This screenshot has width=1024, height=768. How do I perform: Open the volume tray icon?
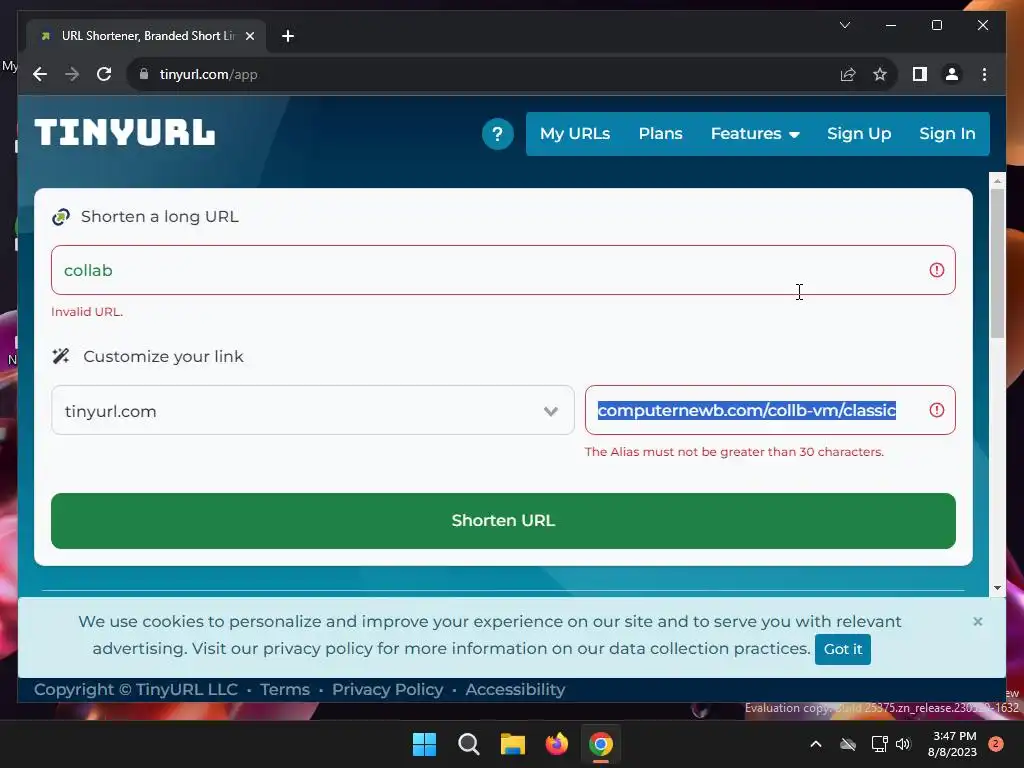(x=903, y=744)
